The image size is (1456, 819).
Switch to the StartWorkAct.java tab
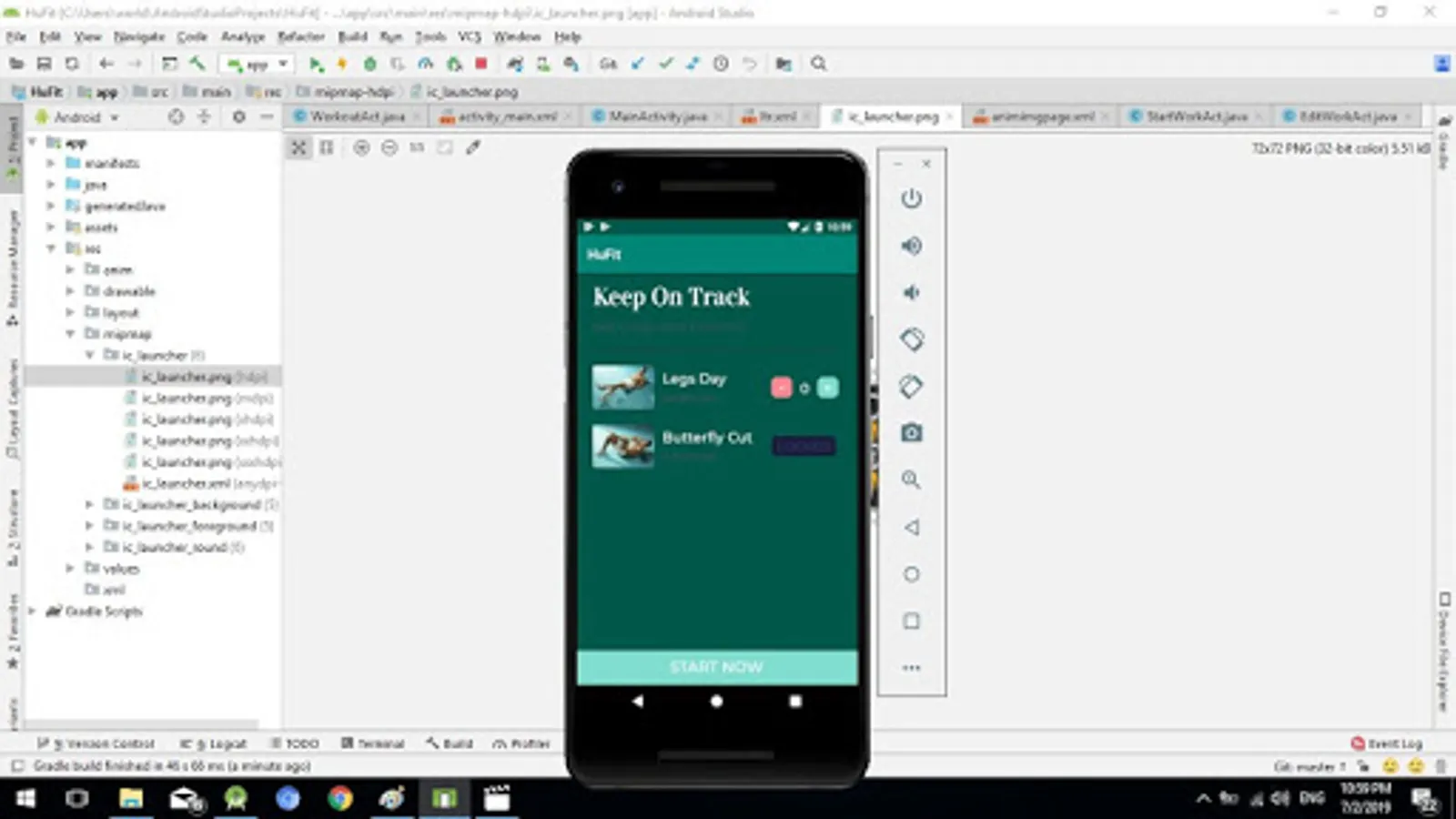pyautogui.click(x=1196, y=116)
